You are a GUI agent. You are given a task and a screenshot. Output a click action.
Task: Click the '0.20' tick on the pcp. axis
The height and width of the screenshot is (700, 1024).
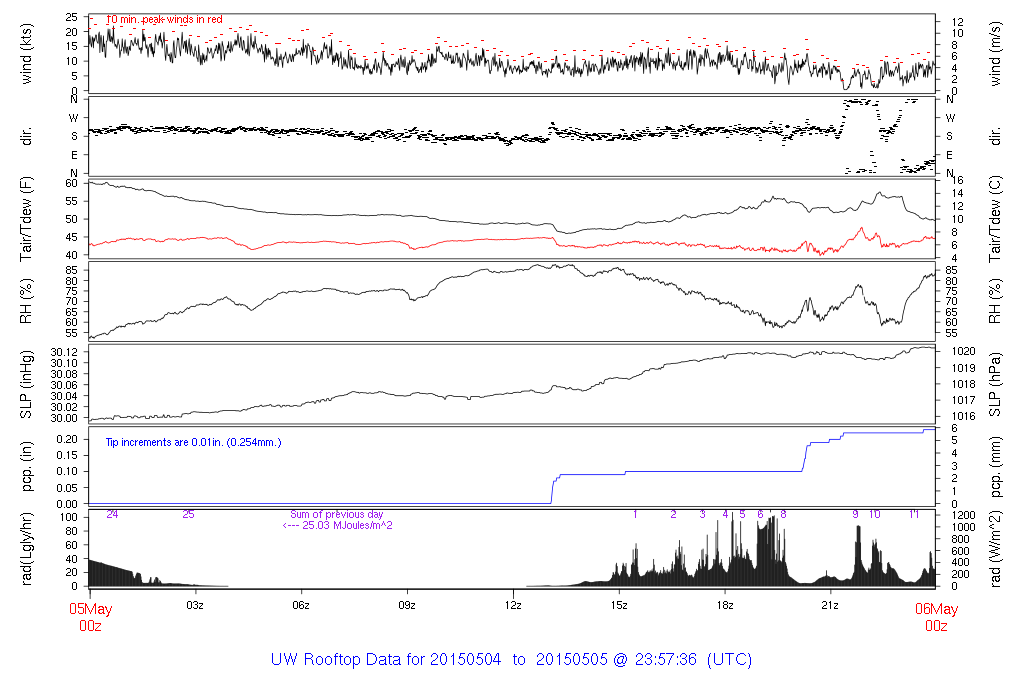[x=67, y=439]
